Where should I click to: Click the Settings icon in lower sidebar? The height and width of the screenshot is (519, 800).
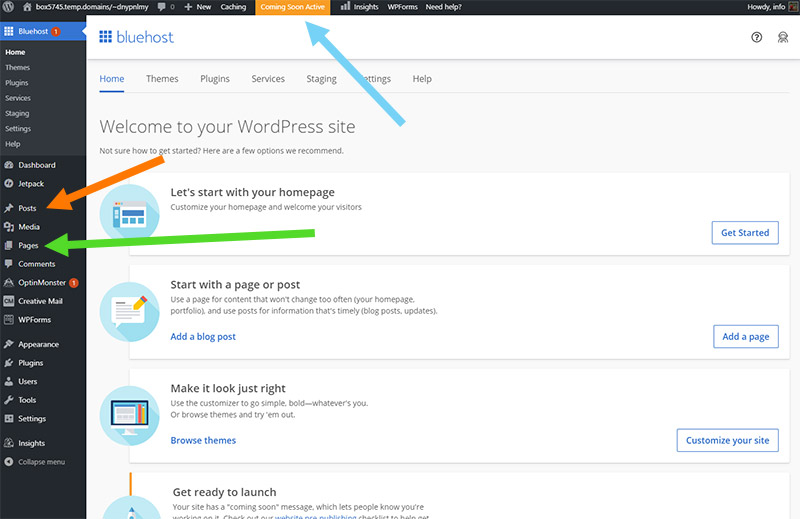[9, 418]
